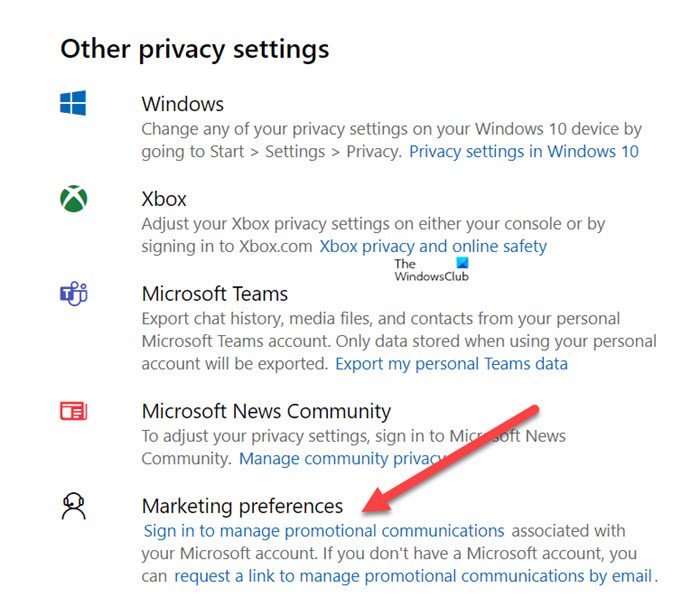Open Privacy settings in Windows 10 link

point(524,152)
